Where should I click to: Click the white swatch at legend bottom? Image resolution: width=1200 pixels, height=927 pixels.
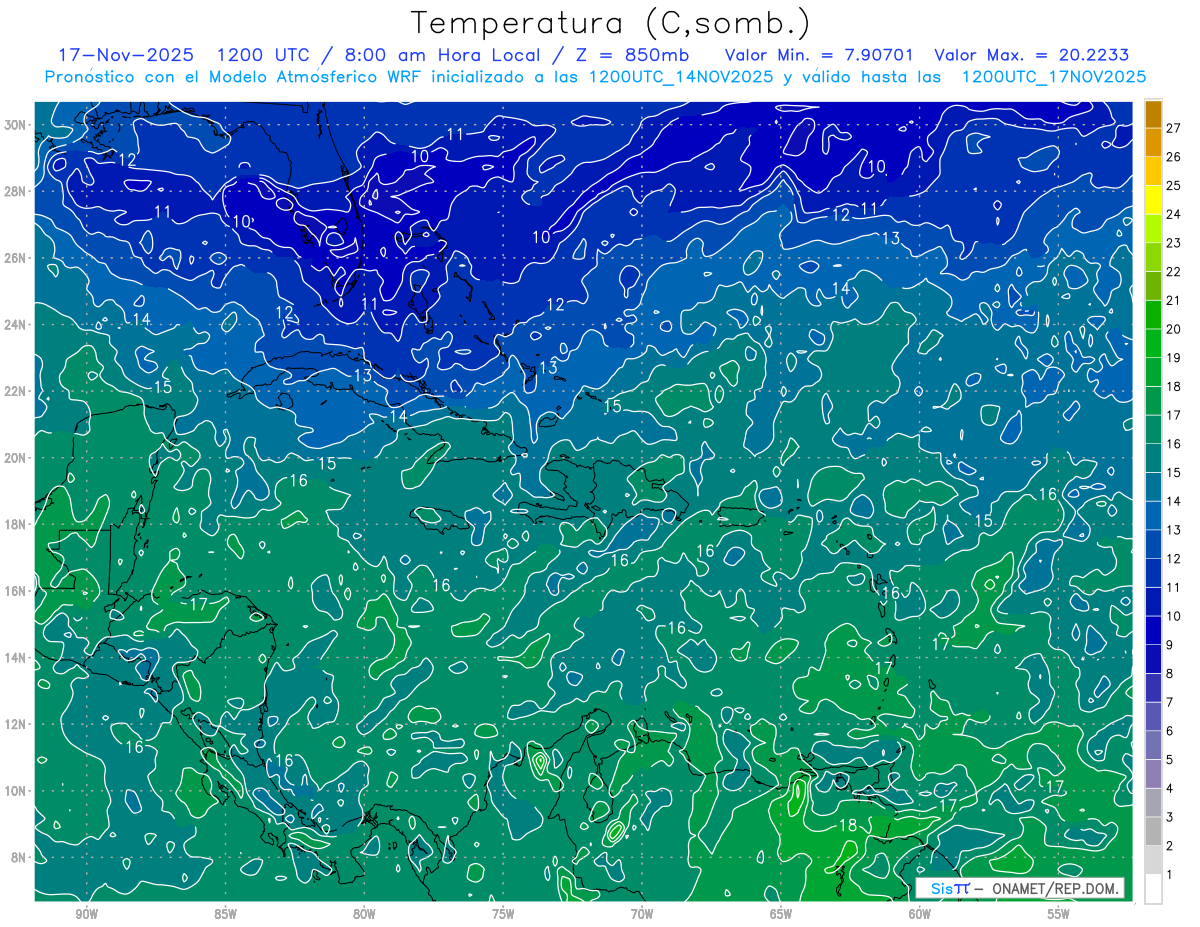point(1154,889)
